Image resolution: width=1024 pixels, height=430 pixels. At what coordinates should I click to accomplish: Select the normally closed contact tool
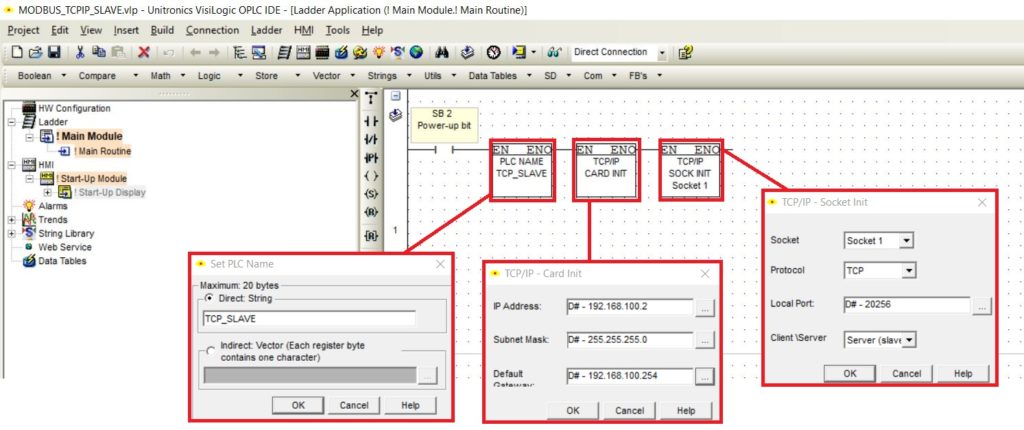(371, 140)
